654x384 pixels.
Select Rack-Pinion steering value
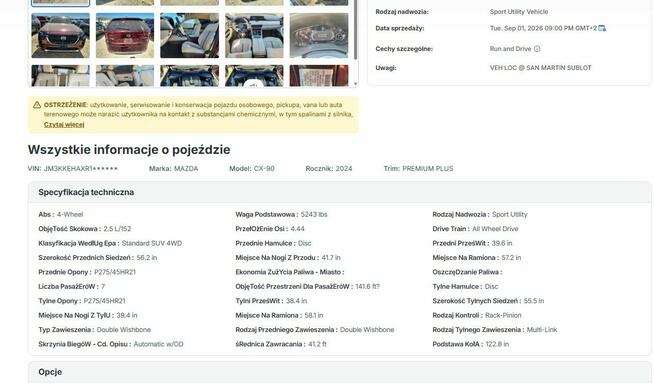click(x=503, y=316)
